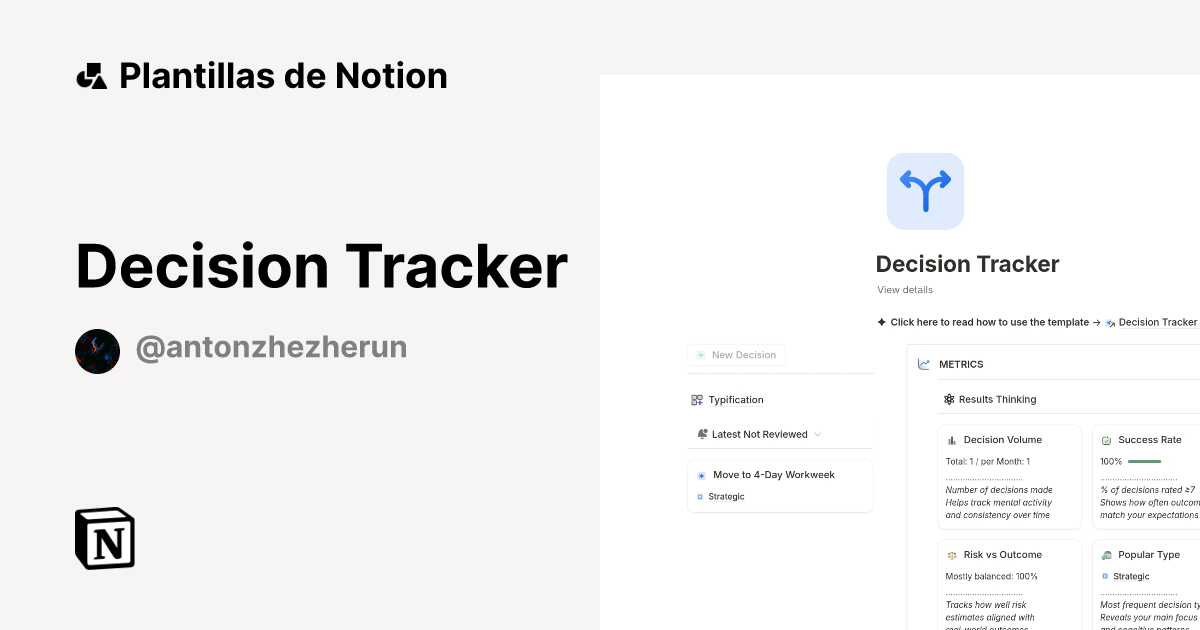Click the calendar-check icon beside Success Rate

[x=1106, y=439]
